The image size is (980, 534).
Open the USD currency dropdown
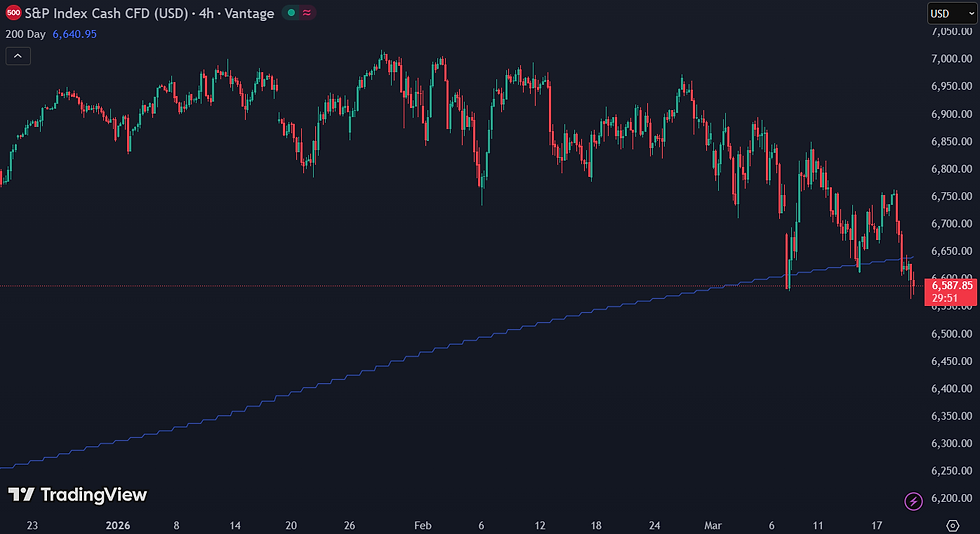[x=952, y=13]
